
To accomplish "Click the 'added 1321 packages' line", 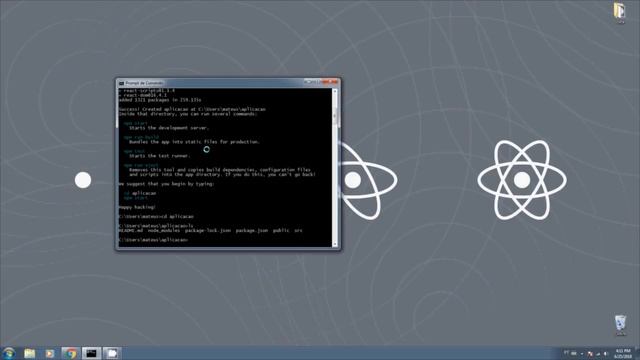I will 160,100.
